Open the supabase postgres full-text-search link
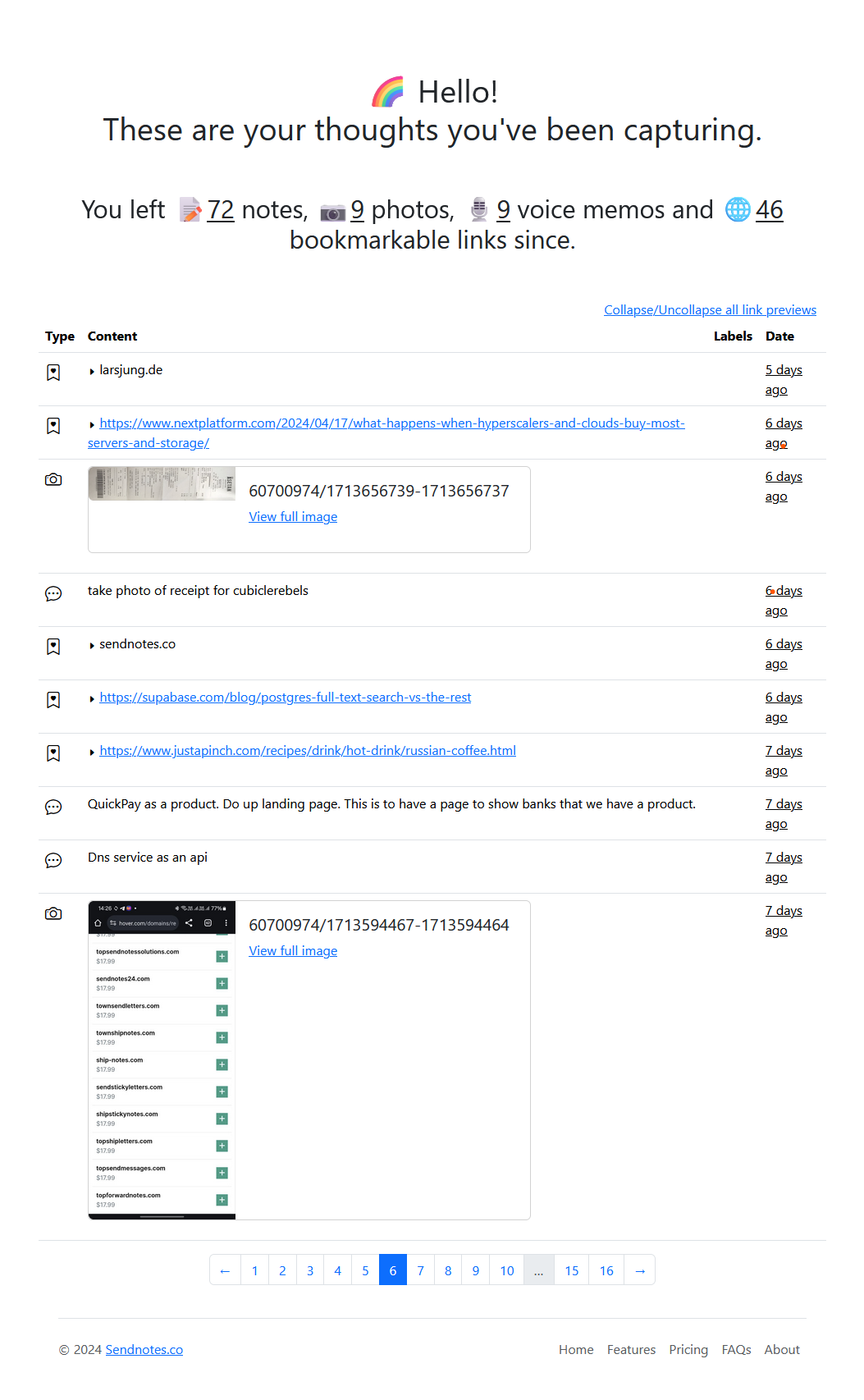Screen dimensions: 864x1400 [286, 698]
